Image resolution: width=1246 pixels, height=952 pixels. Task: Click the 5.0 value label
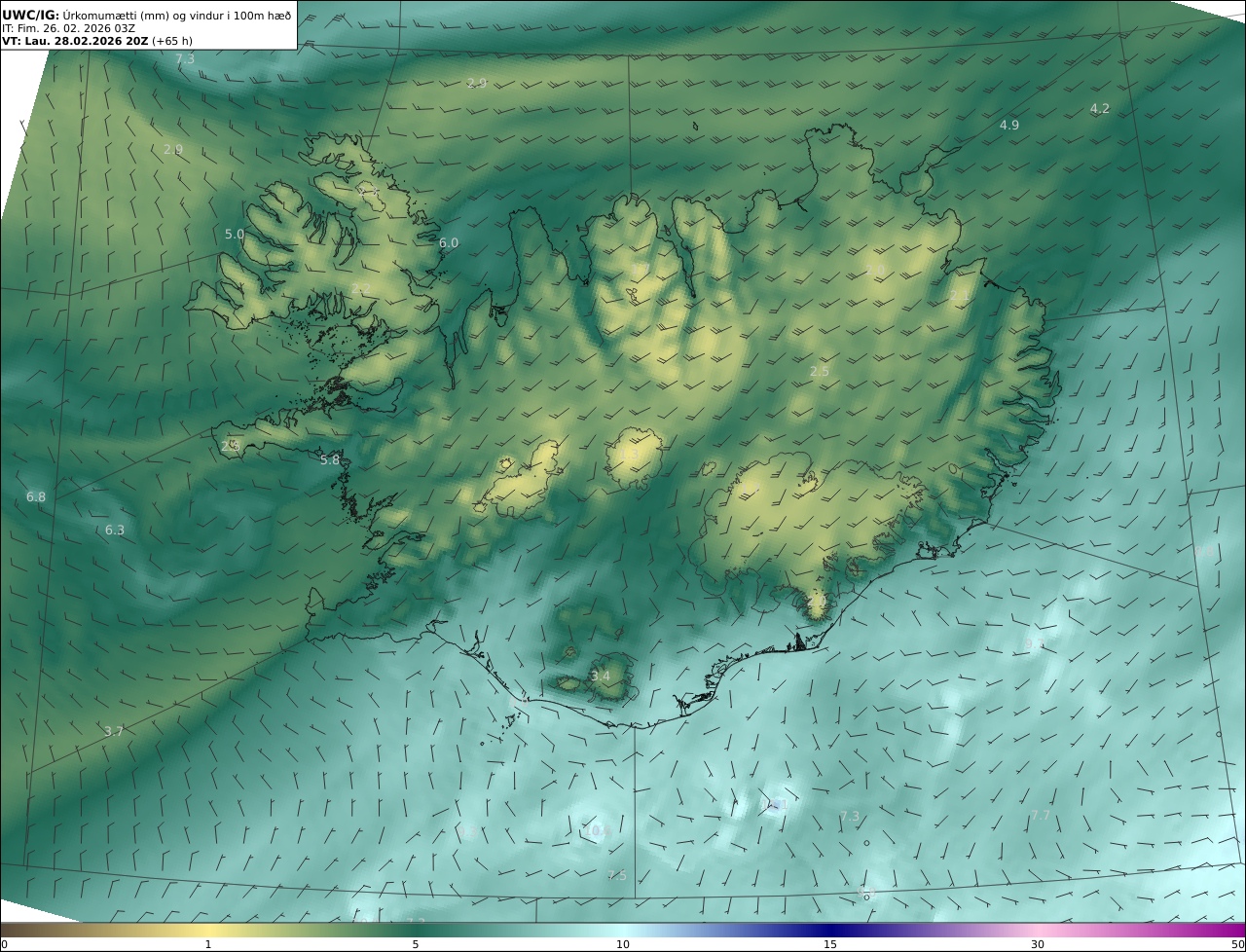pos(235,235)
